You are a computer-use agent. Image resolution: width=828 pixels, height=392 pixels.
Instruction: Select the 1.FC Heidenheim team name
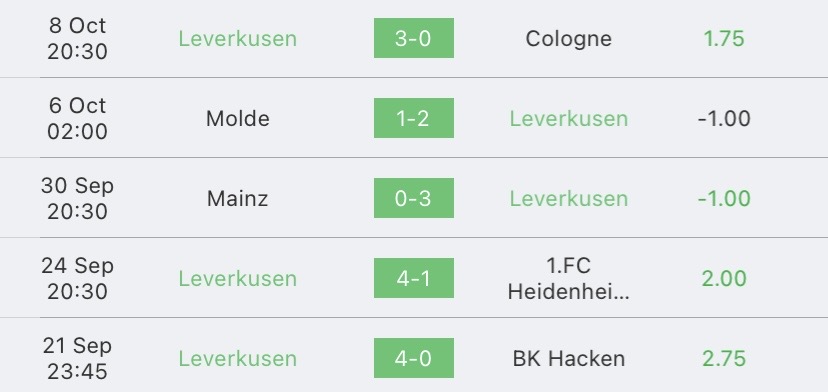569,278
